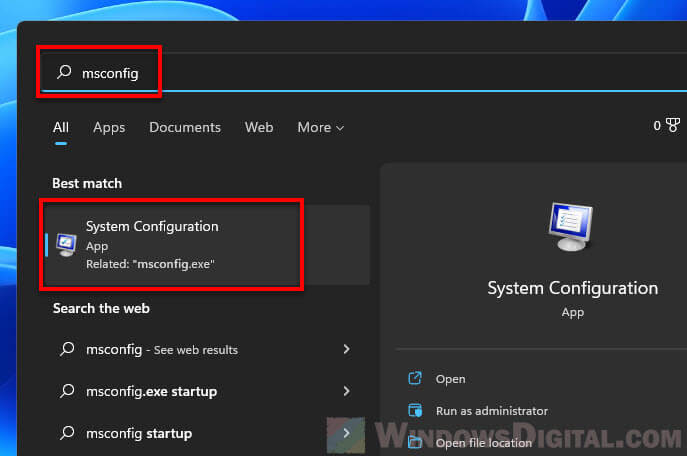Viewport: 687px width, 456px height.
Task: Click the 'Search the web' heading
Action: (x=101, y=308)
